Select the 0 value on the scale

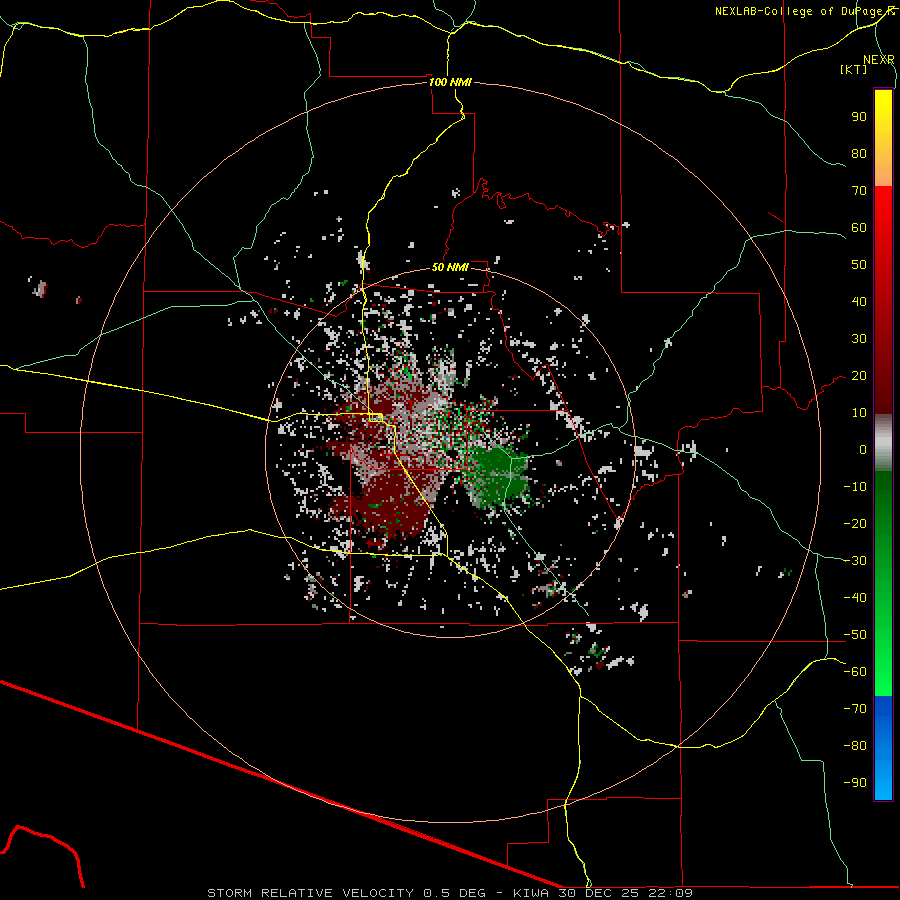coord(863,449)
